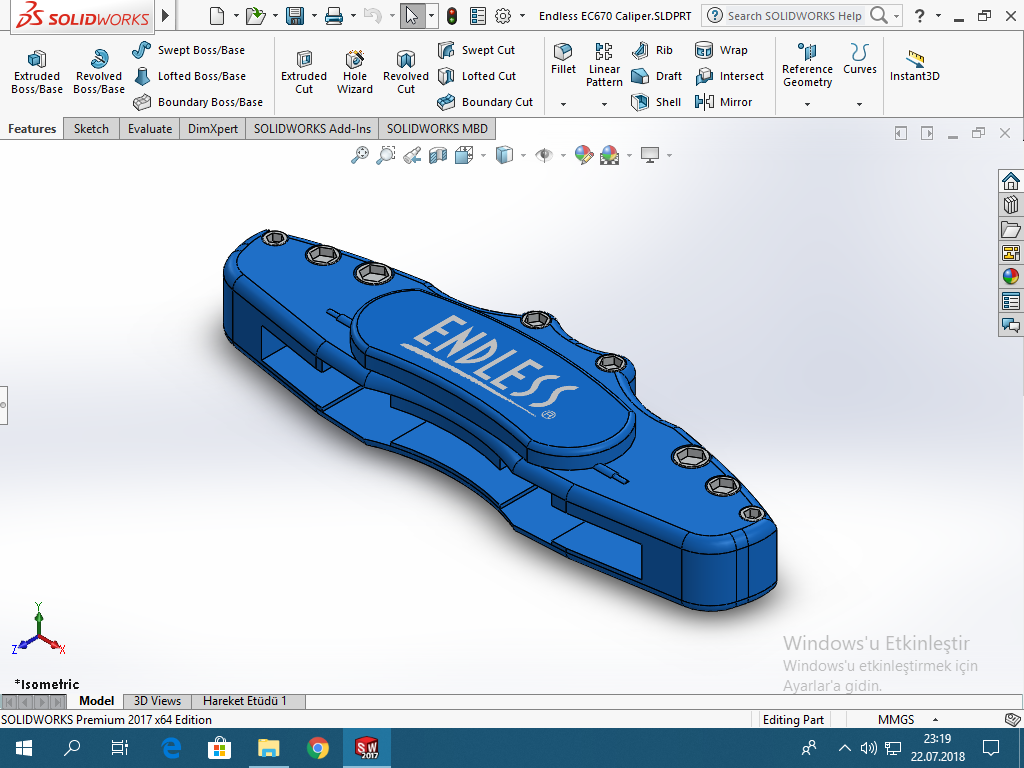Select the Swept Cut feature

[x=476, y=50]
